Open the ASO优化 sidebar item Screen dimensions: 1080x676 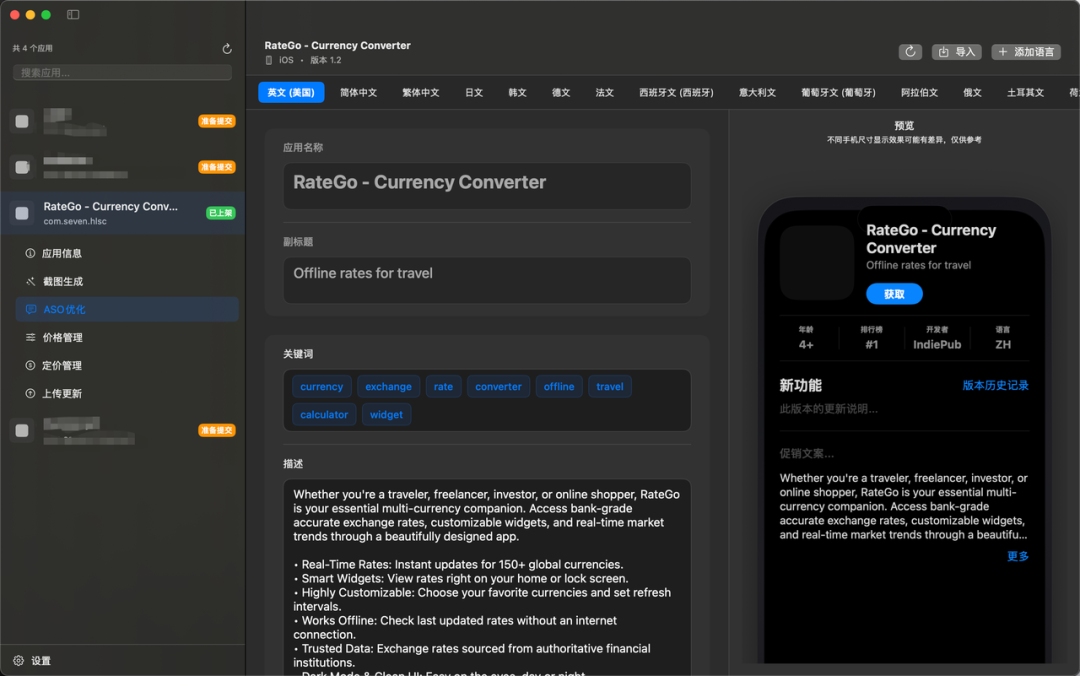pos(127,309)
